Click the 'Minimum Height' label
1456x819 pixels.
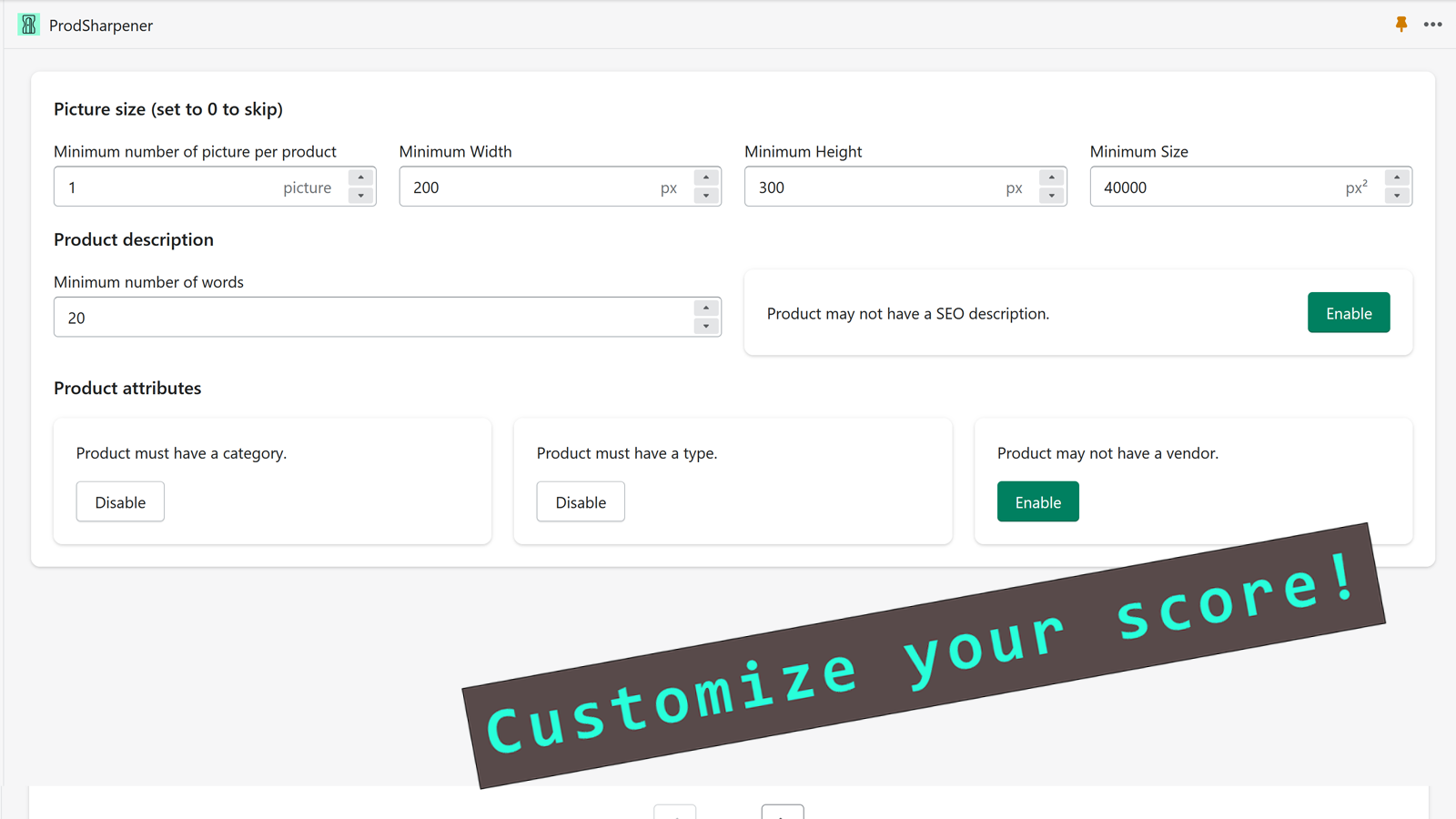804,152
